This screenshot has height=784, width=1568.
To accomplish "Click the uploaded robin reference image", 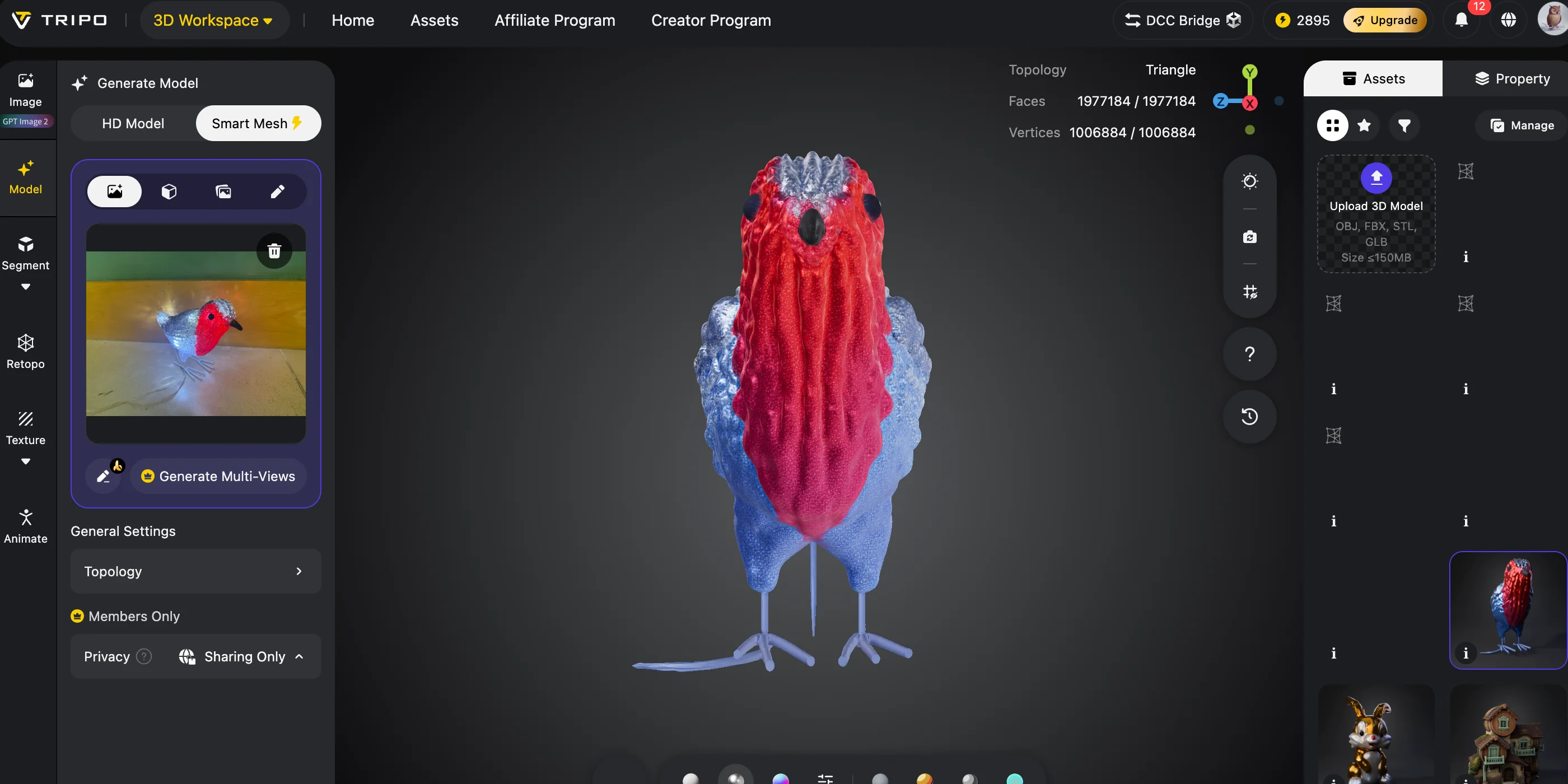I will pyautogui.click(x=195, y=334).
